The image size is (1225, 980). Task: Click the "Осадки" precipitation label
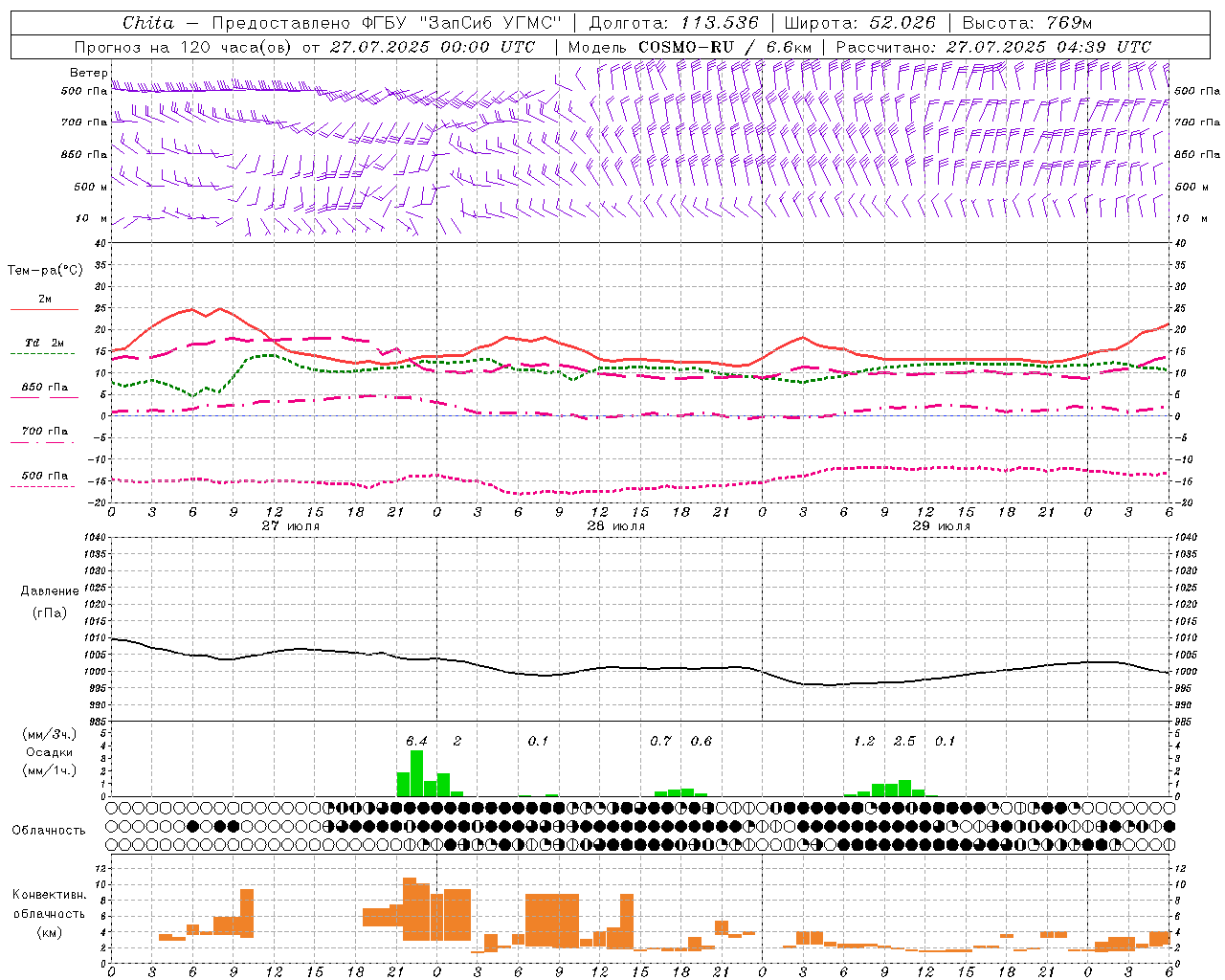(49, 752)
